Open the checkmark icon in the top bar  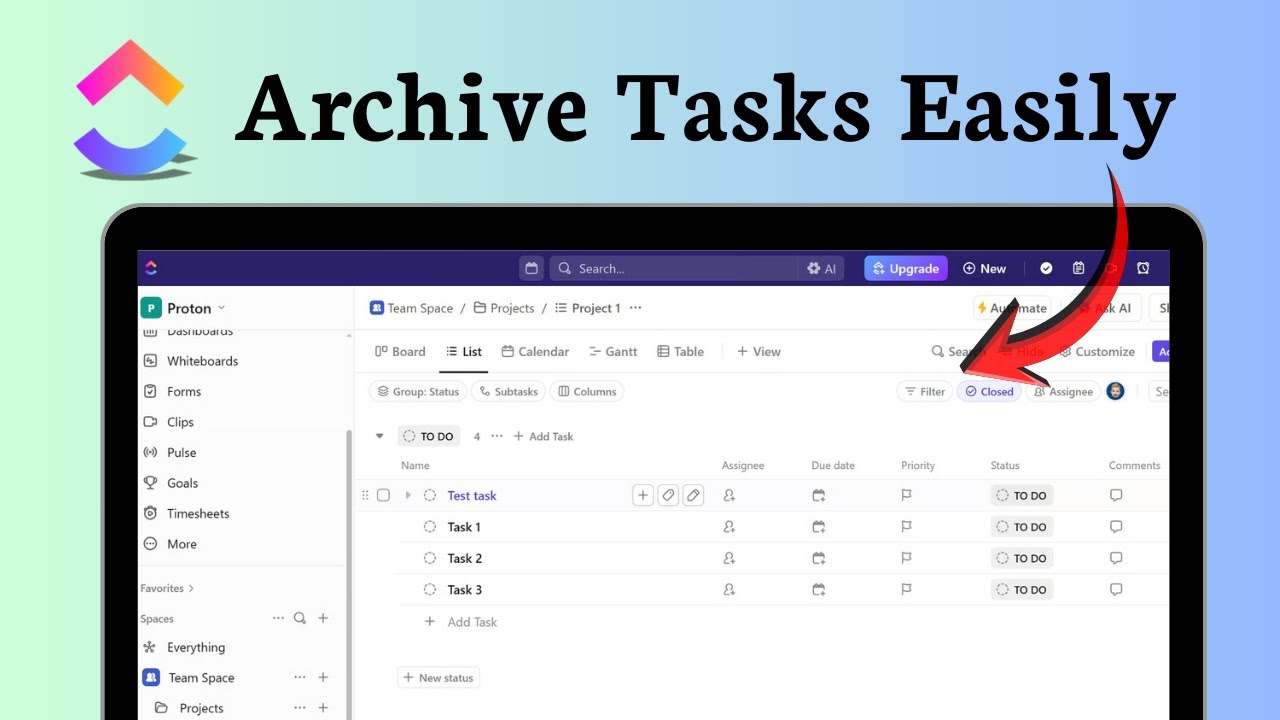pyautogui.click(x=1046, y=268)
